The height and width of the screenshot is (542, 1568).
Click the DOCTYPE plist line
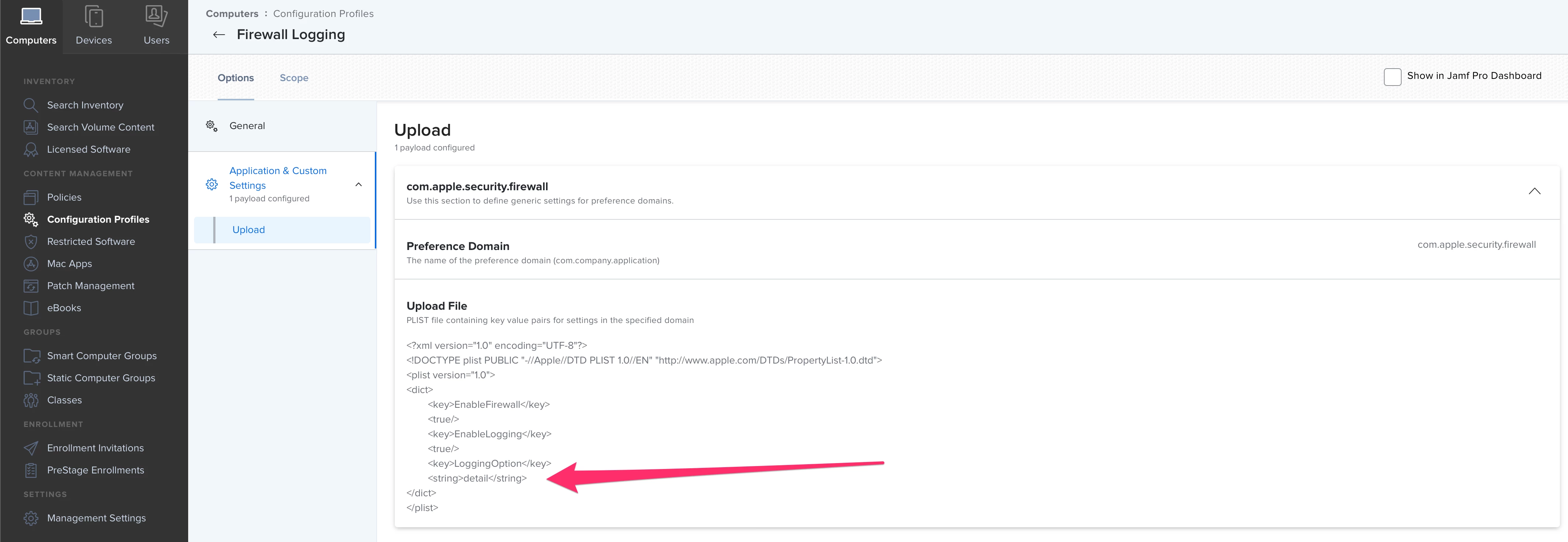[644, 360]
